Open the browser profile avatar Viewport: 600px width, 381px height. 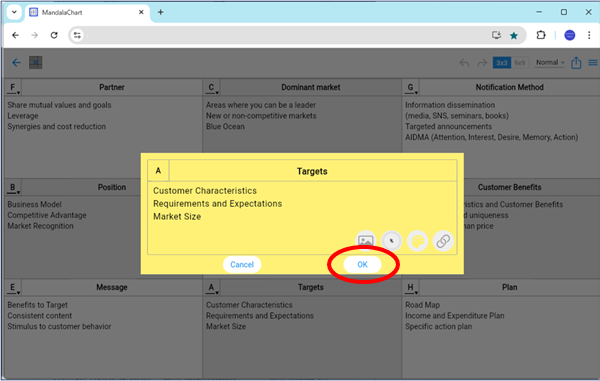(570, 35)
